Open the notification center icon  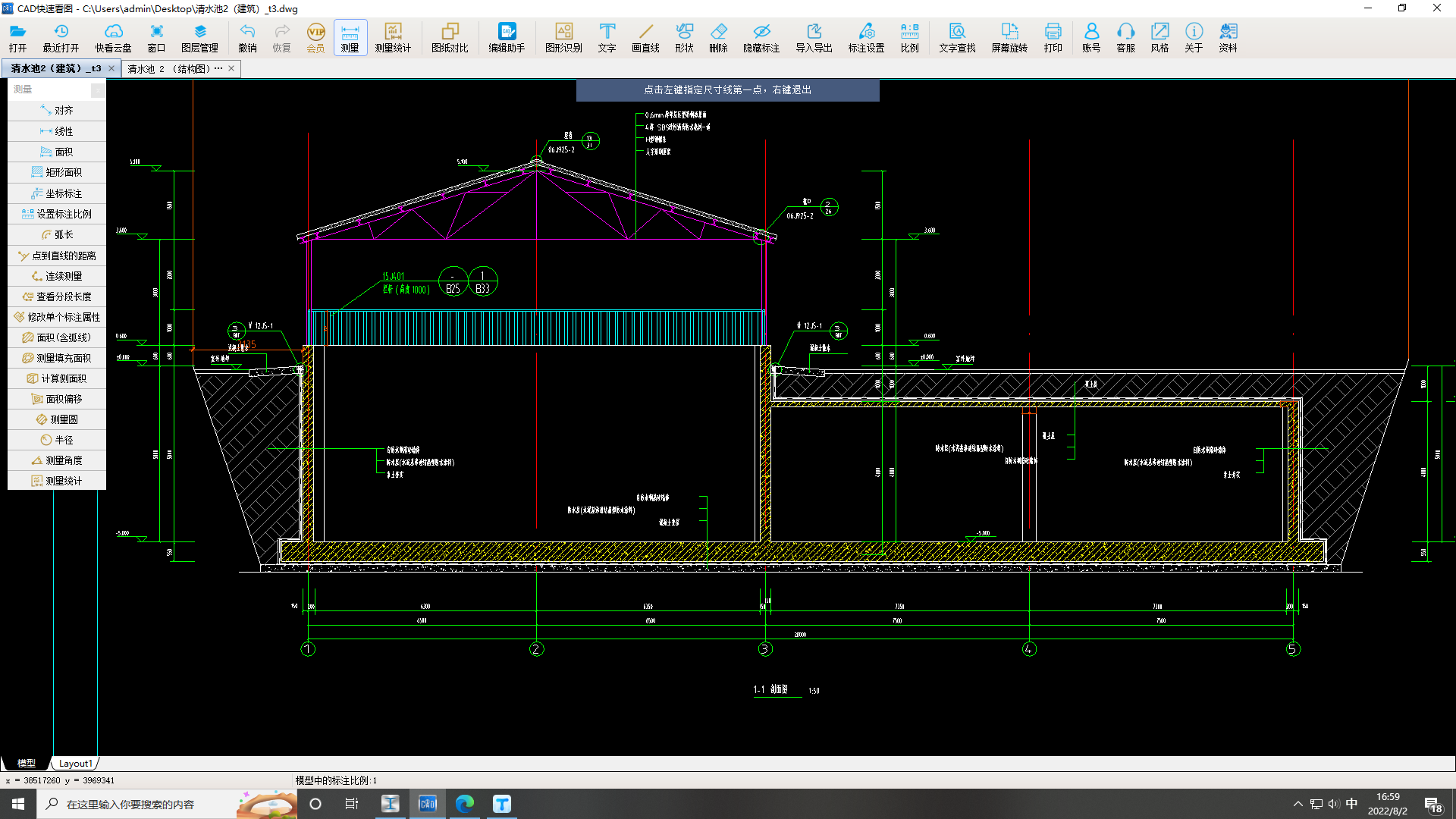tap(1433, 805)
